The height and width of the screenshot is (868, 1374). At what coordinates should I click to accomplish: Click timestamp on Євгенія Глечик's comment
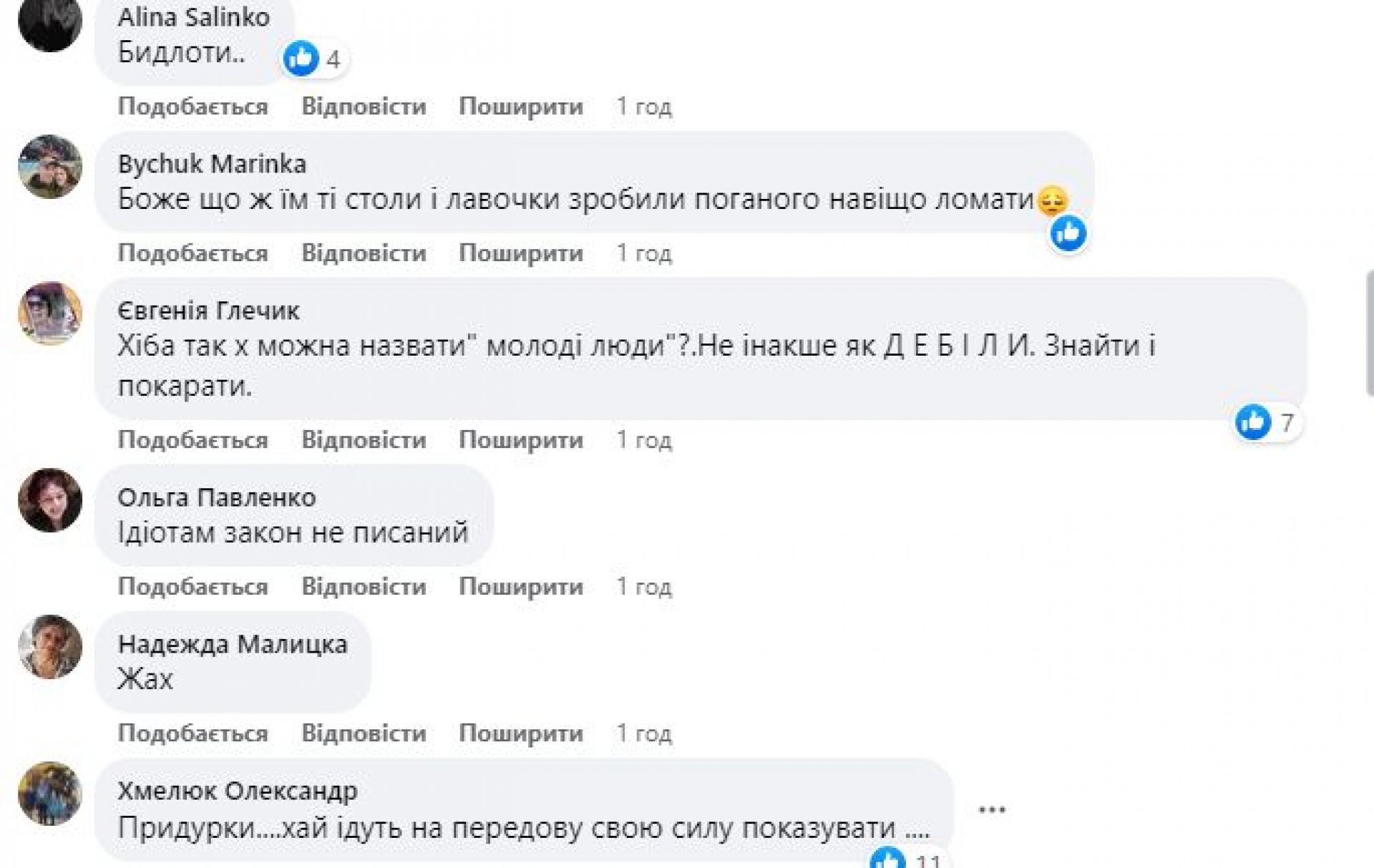(644, 440)
